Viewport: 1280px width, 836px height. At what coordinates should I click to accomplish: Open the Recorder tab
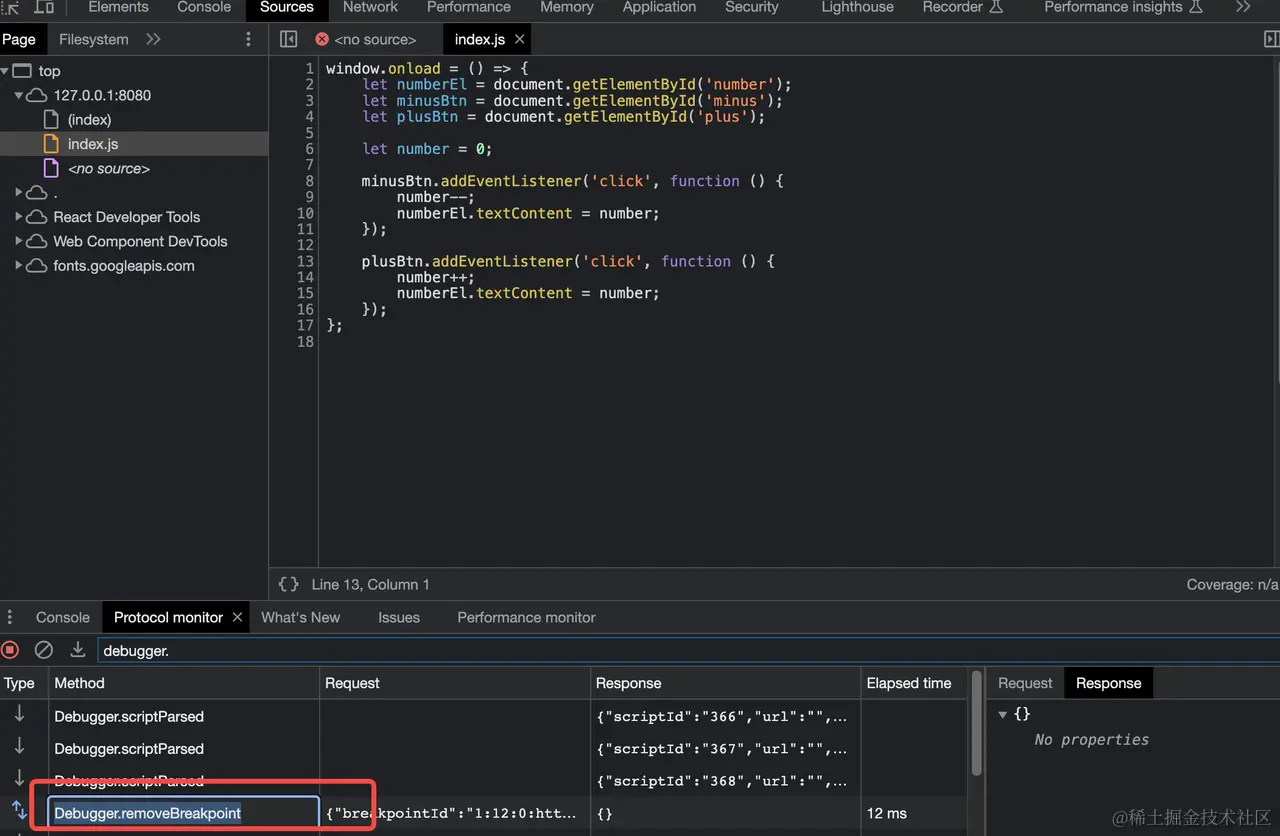point(962,7)
